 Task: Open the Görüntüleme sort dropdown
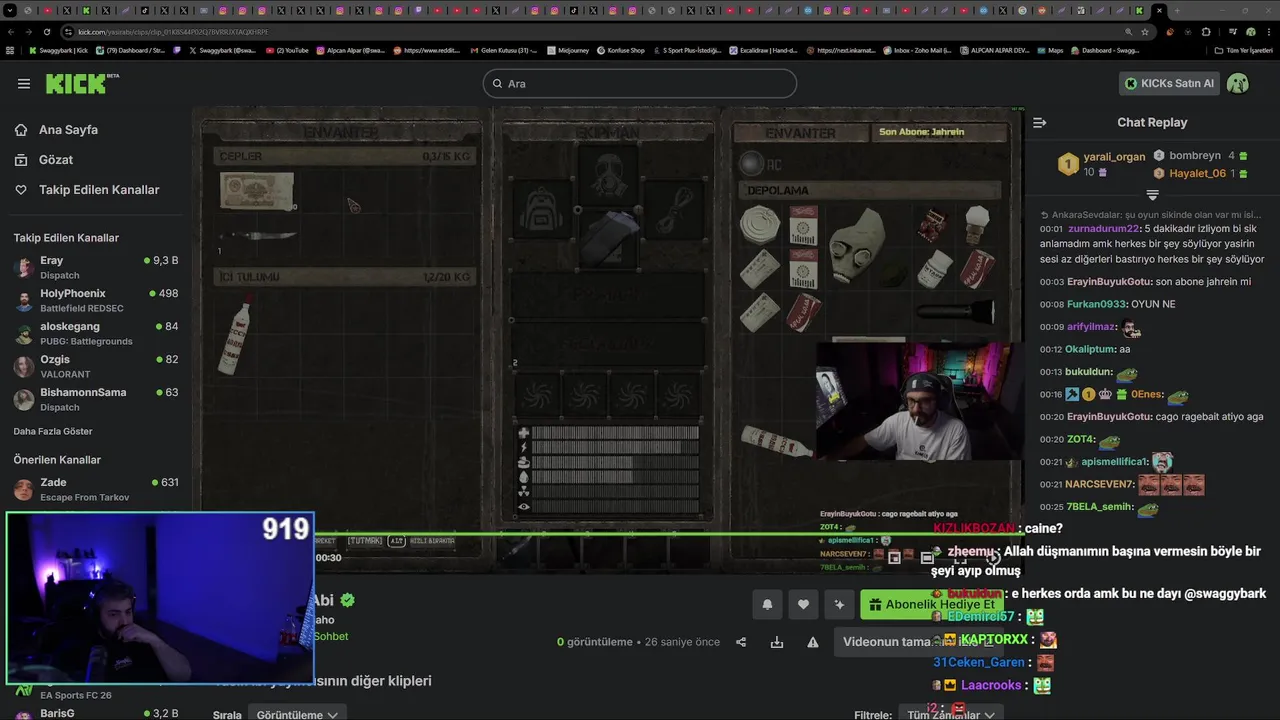[x=298, y=714]
